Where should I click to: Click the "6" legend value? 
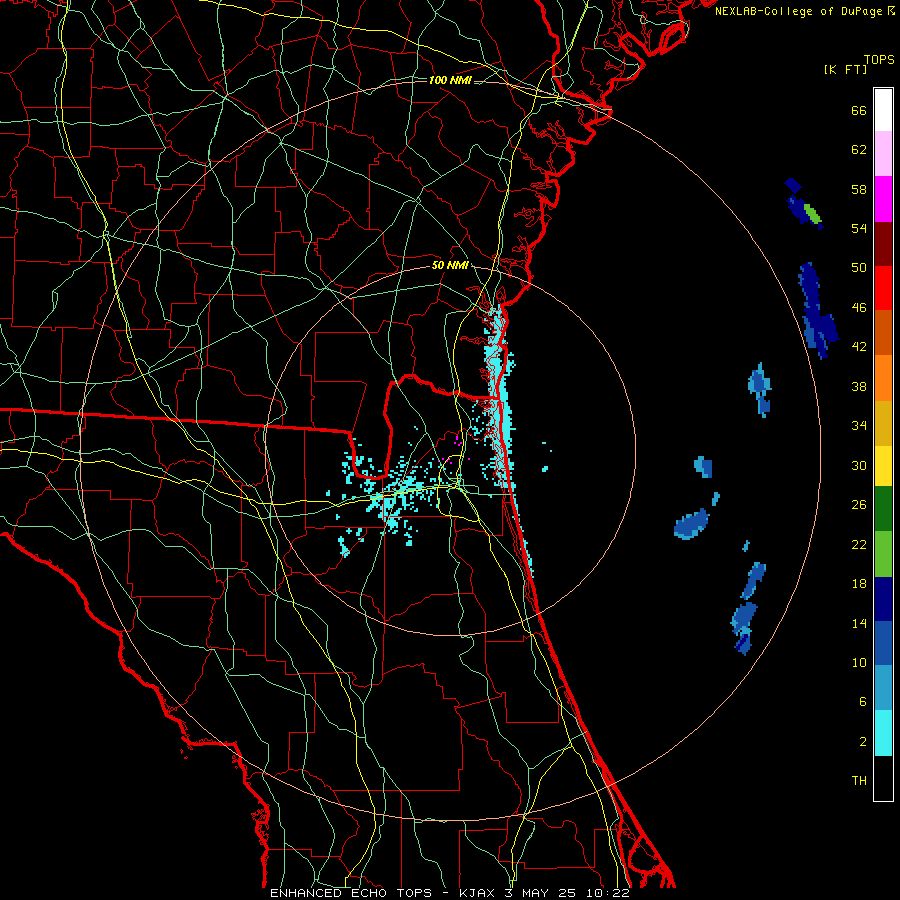coord(863,702)
